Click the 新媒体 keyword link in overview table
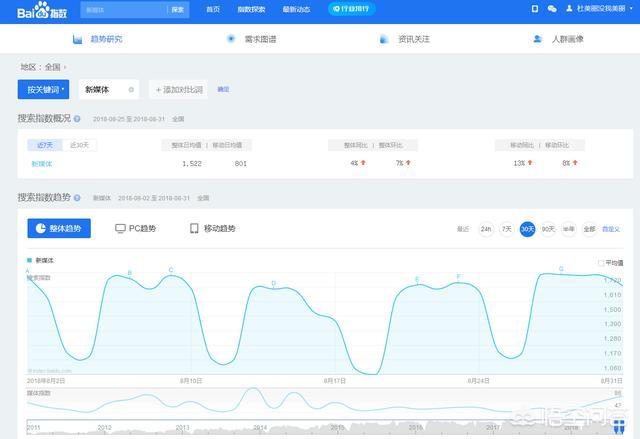 (x=42, y=164)
